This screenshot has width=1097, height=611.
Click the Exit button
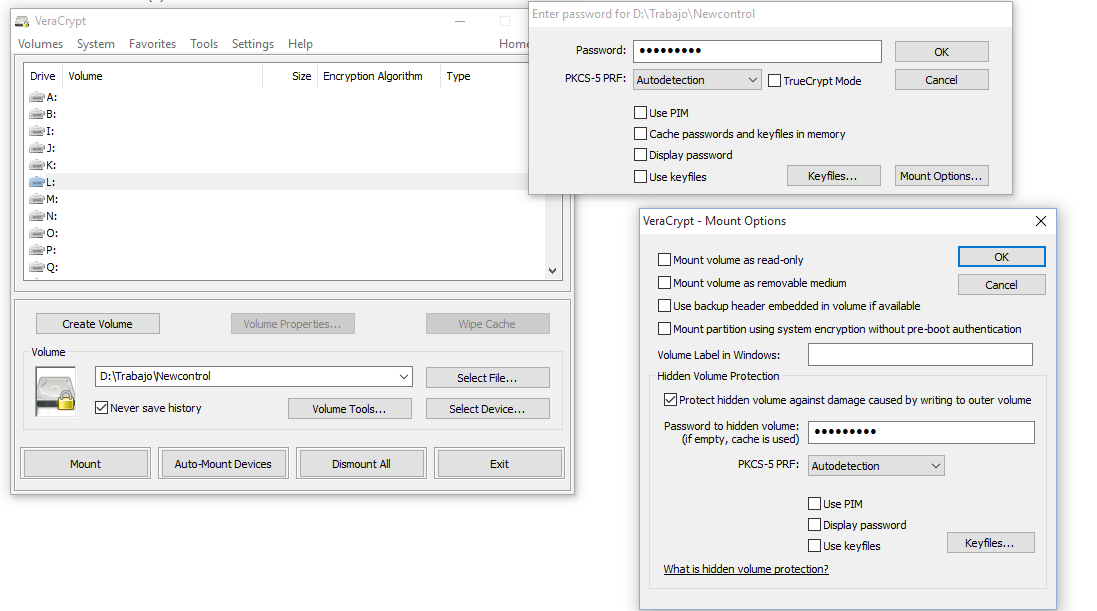coord(500,463)
